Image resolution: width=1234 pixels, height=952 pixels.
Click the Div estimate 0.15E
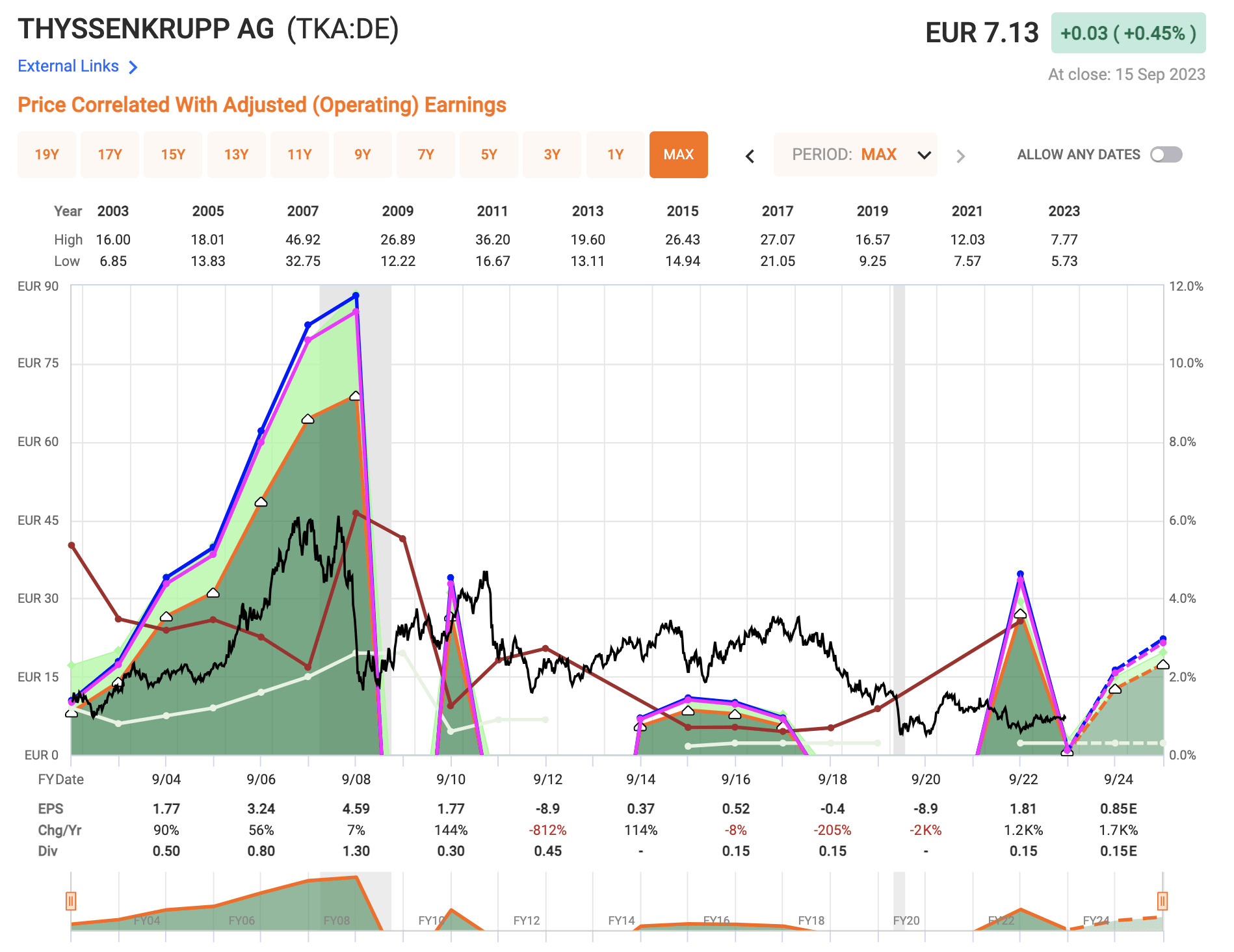click(1118, 851)
